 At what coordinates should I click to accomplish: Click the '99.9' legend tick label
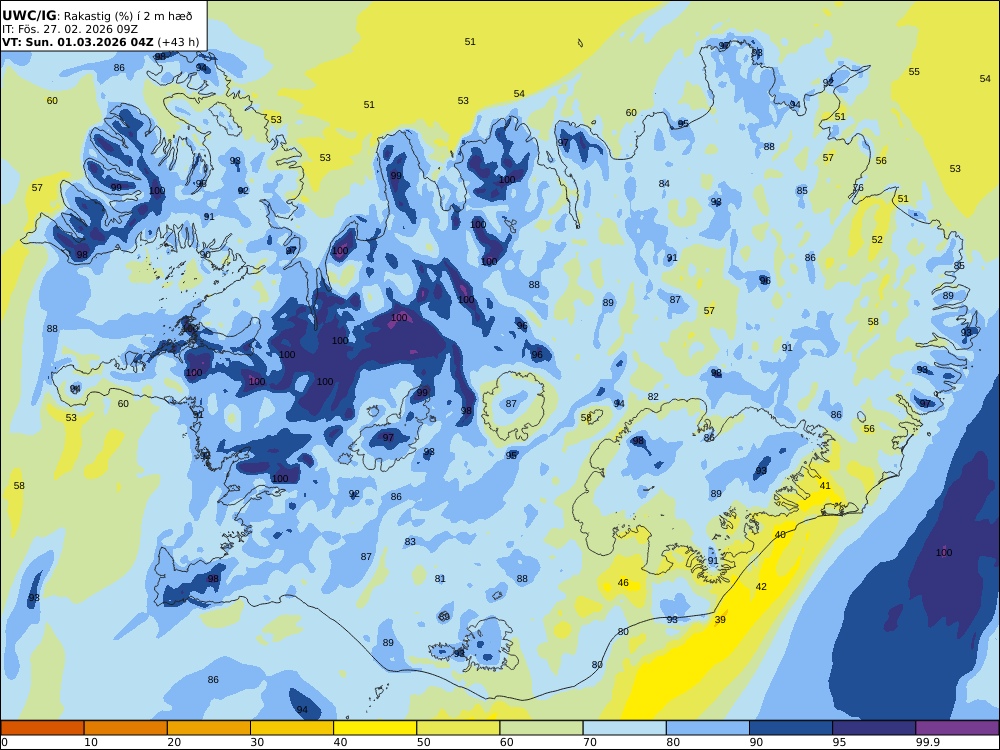(927, 742)
